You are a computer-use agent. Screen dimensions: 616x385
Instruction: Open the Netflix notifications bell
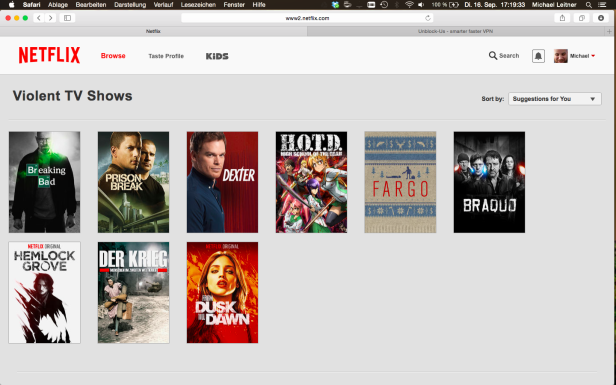(x=538, y=56)
